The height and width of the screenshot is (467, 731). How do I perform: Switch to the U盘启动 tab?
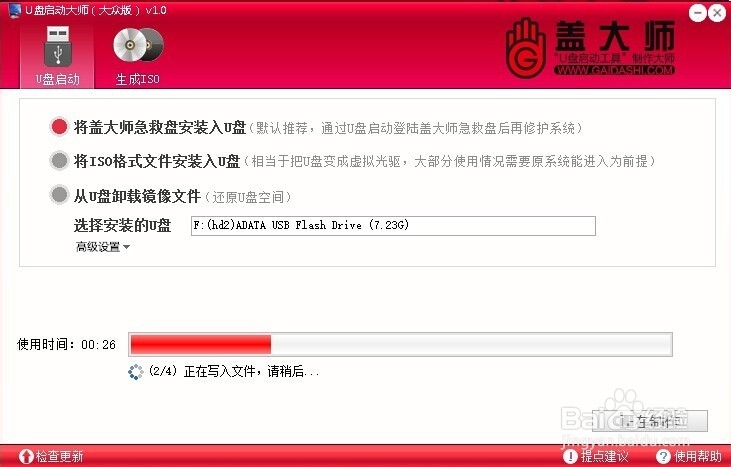pos(57,55)
